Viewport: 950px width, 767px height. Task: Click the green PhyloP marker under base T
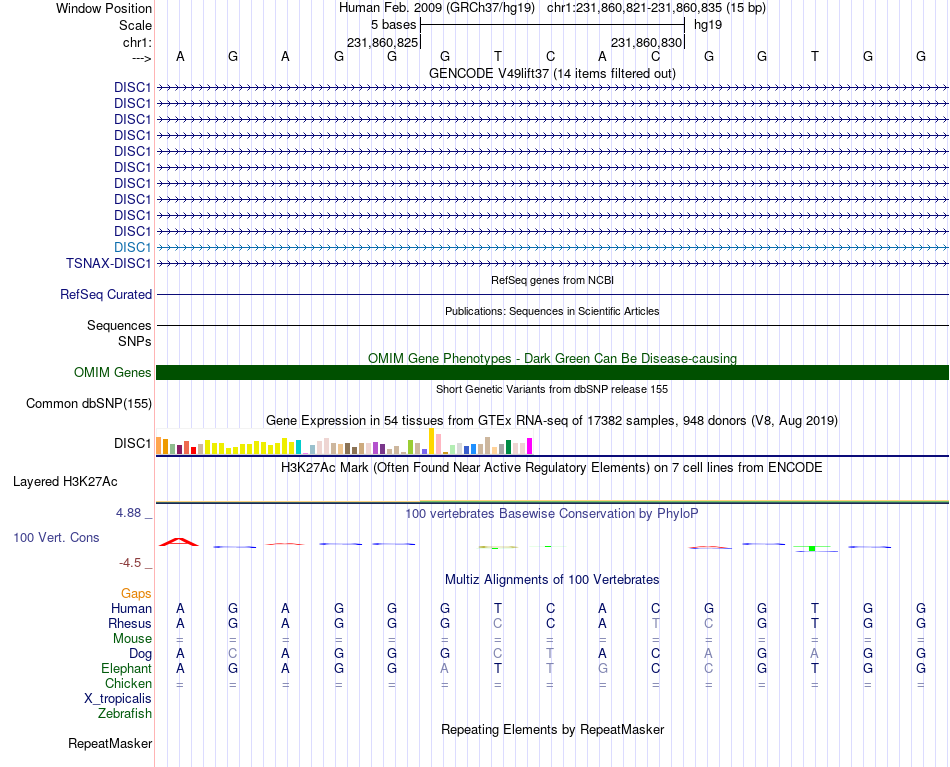(x=812, y=548)
